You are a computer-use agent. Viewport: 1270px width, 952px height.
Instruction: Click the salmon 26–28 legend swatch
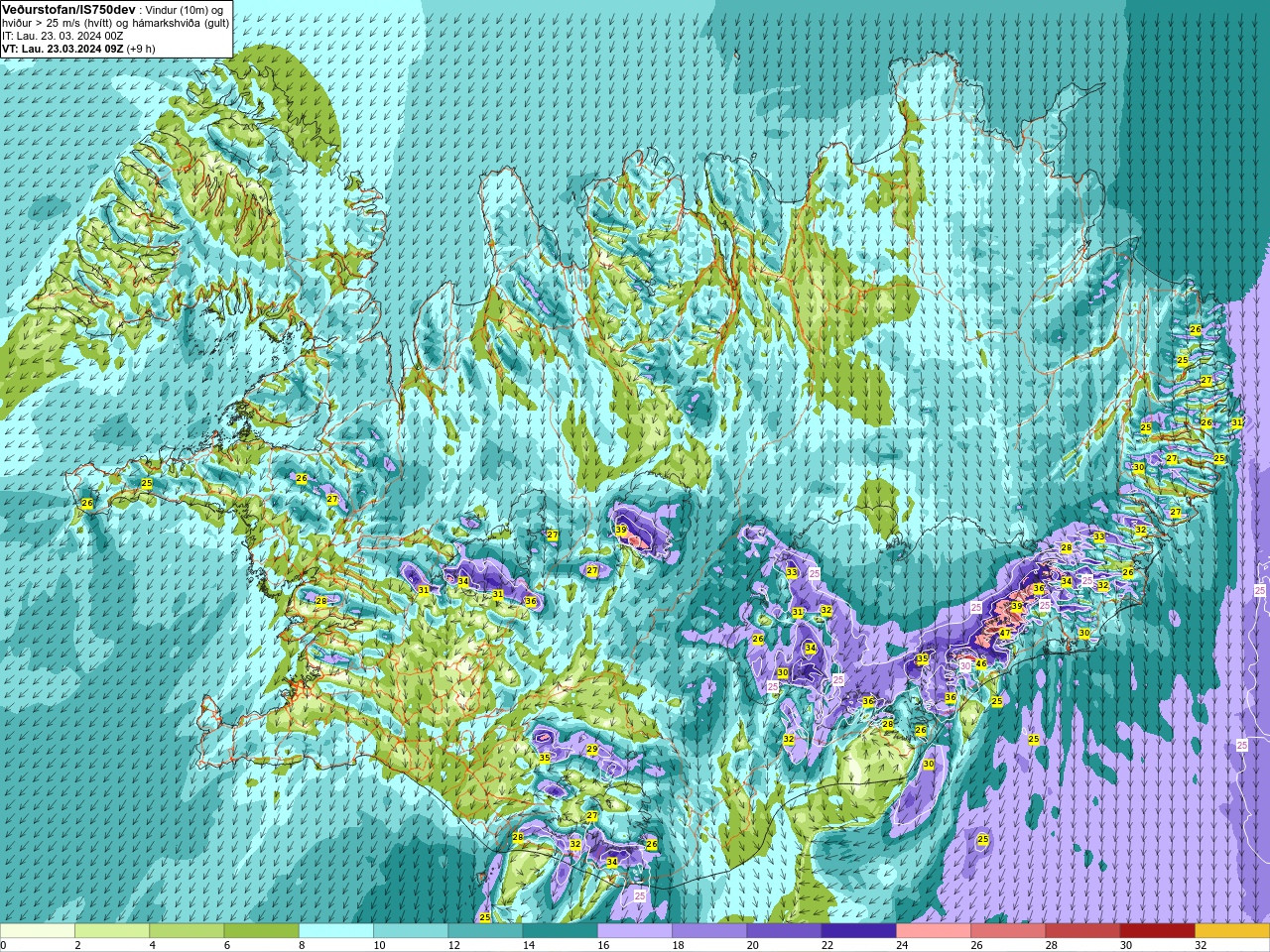[1008, 931]
